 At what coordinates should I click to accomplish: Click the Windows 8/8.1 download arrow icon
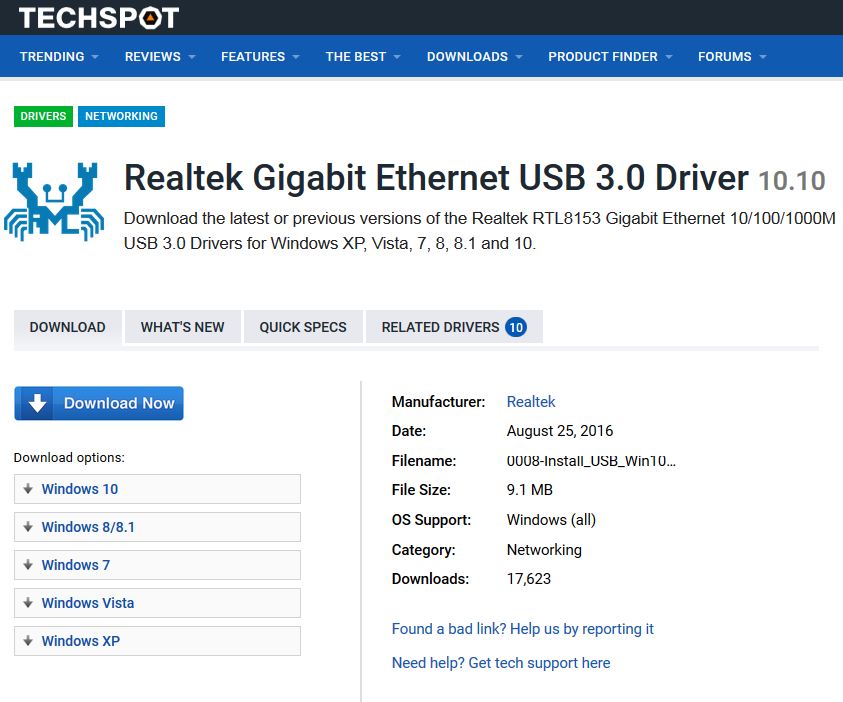click(28, 527)
